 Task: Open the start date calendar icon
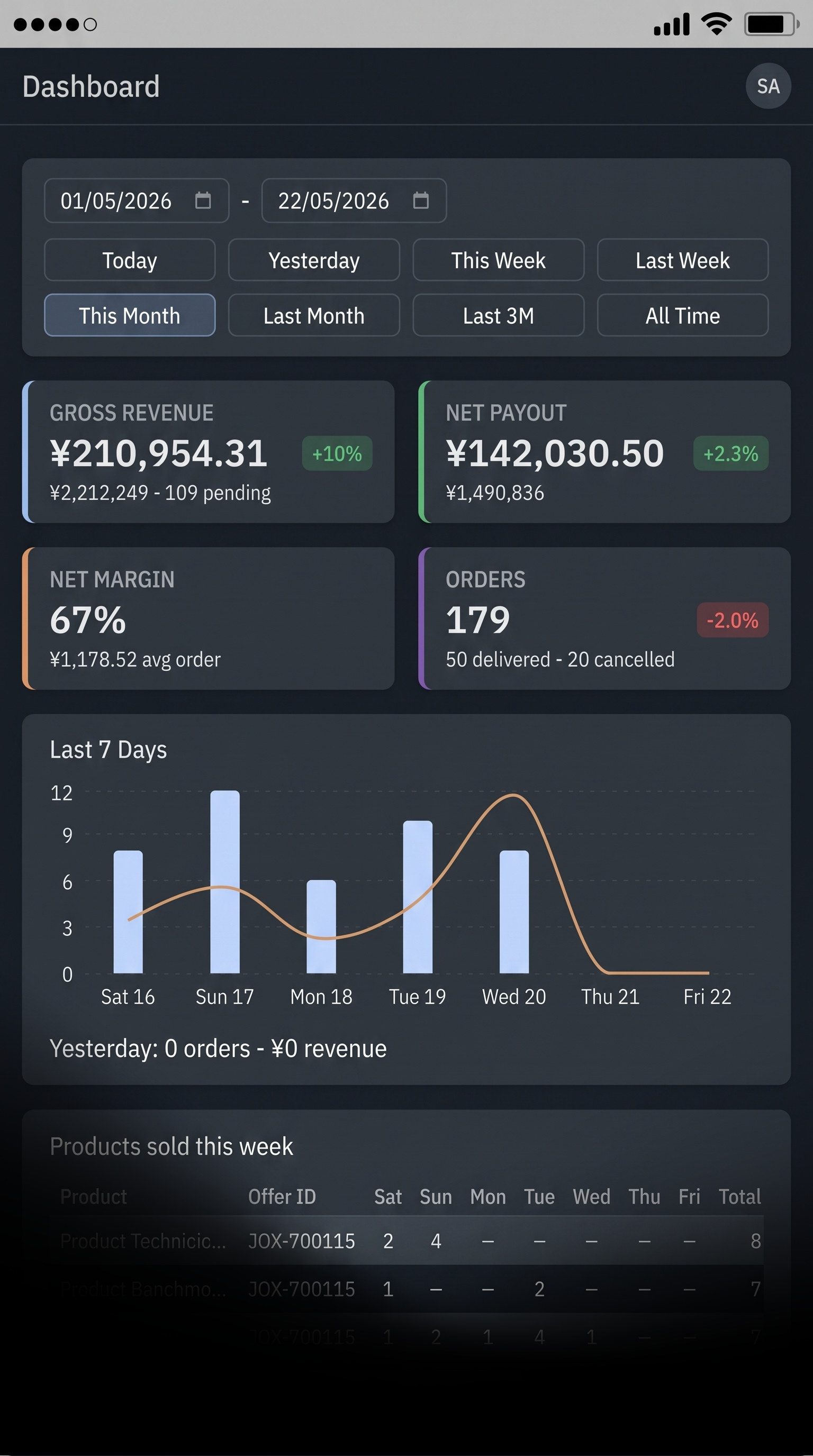[203, 200]
